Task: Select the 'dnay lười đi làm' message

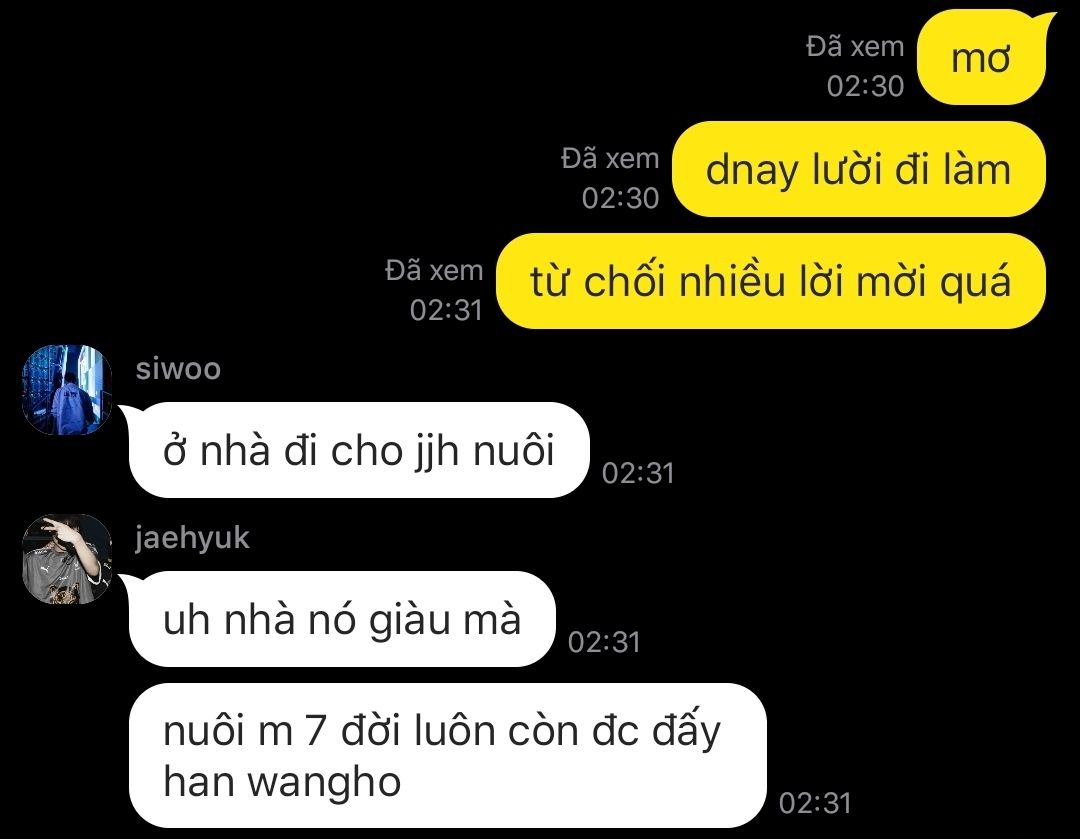Action: 859,169
